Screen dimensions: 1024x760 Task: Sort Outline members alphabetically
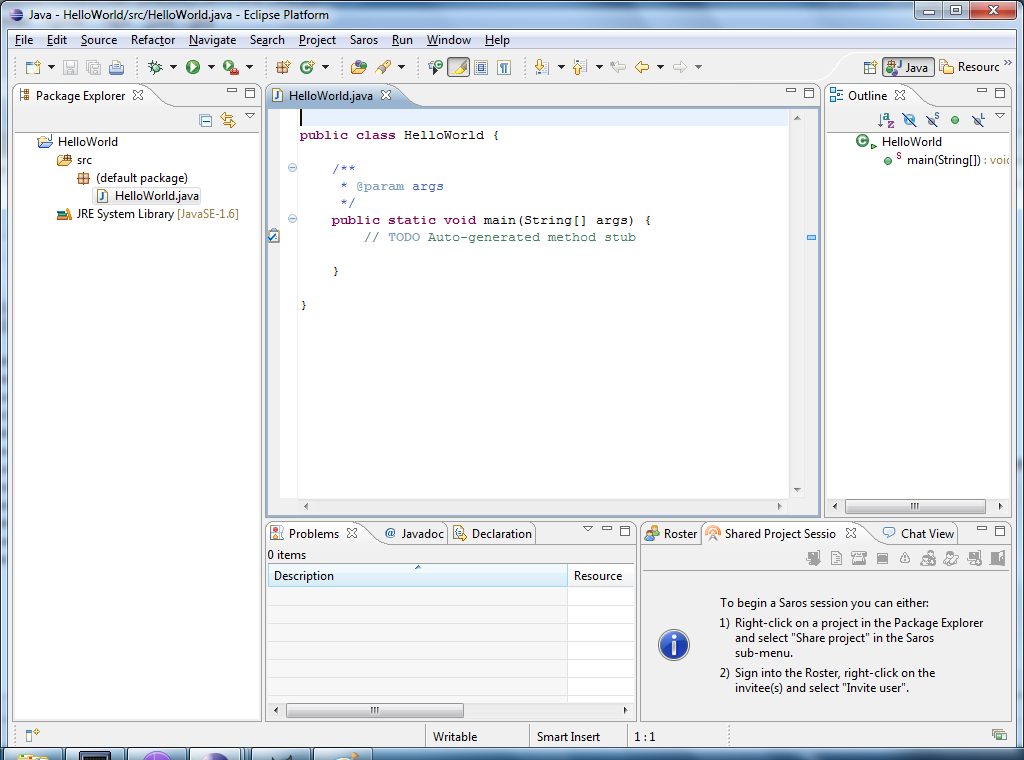[886, 120]
